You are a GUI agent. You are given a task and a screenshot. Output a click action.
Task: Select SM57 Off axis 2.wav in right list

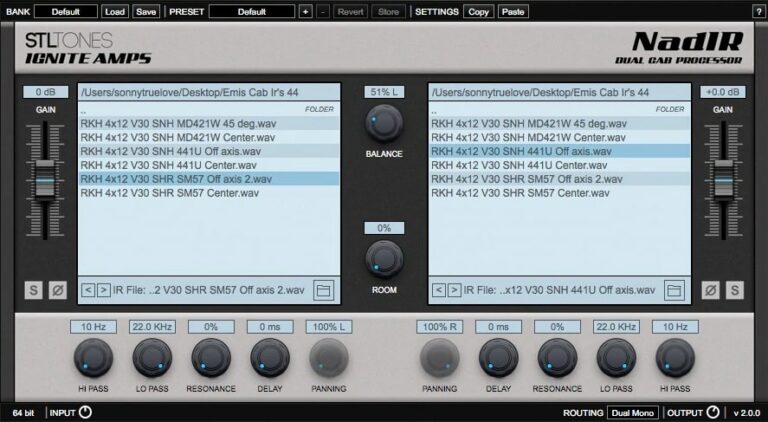click(x=560, y=179)
